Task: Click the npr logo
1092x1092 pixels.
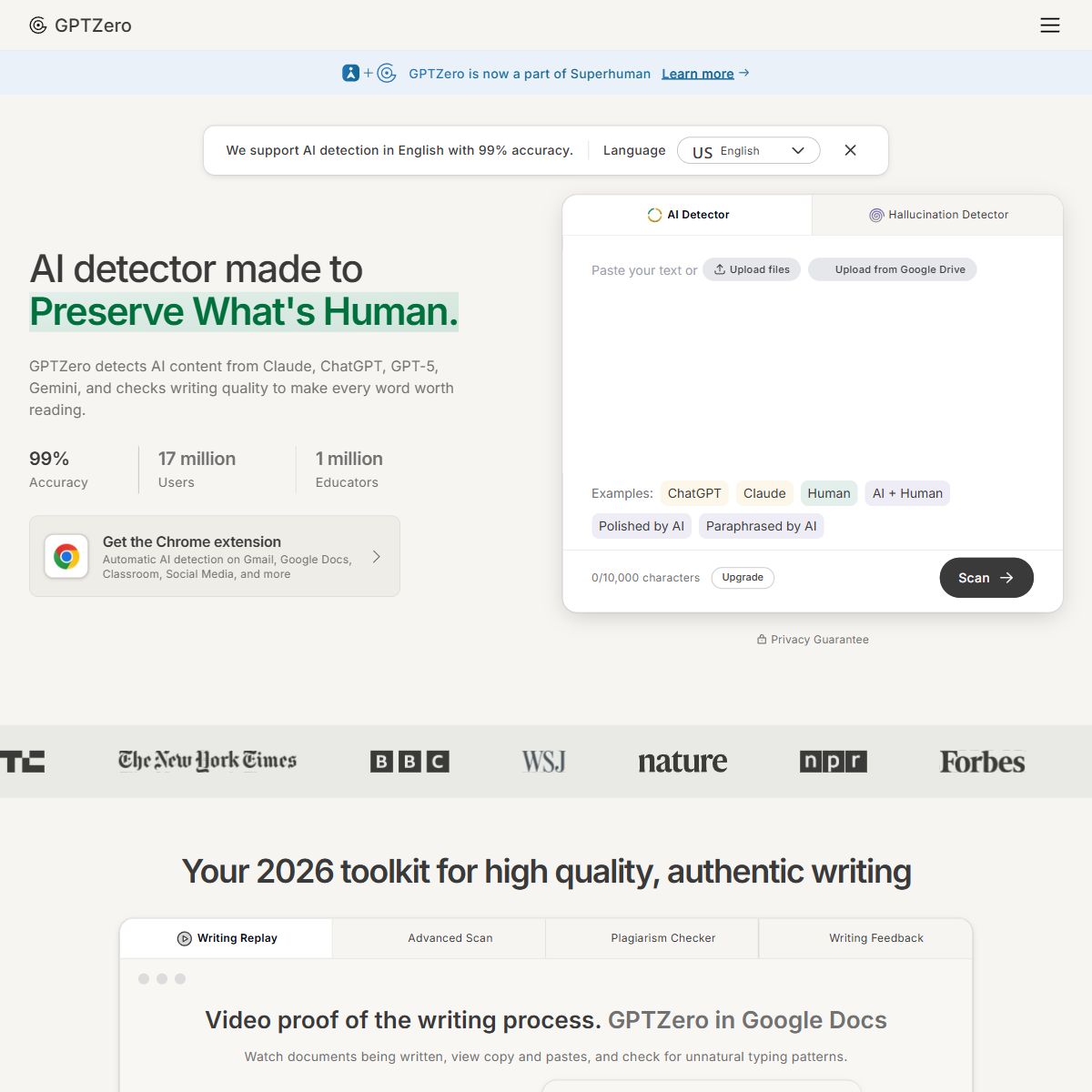Action: (834, 762)
